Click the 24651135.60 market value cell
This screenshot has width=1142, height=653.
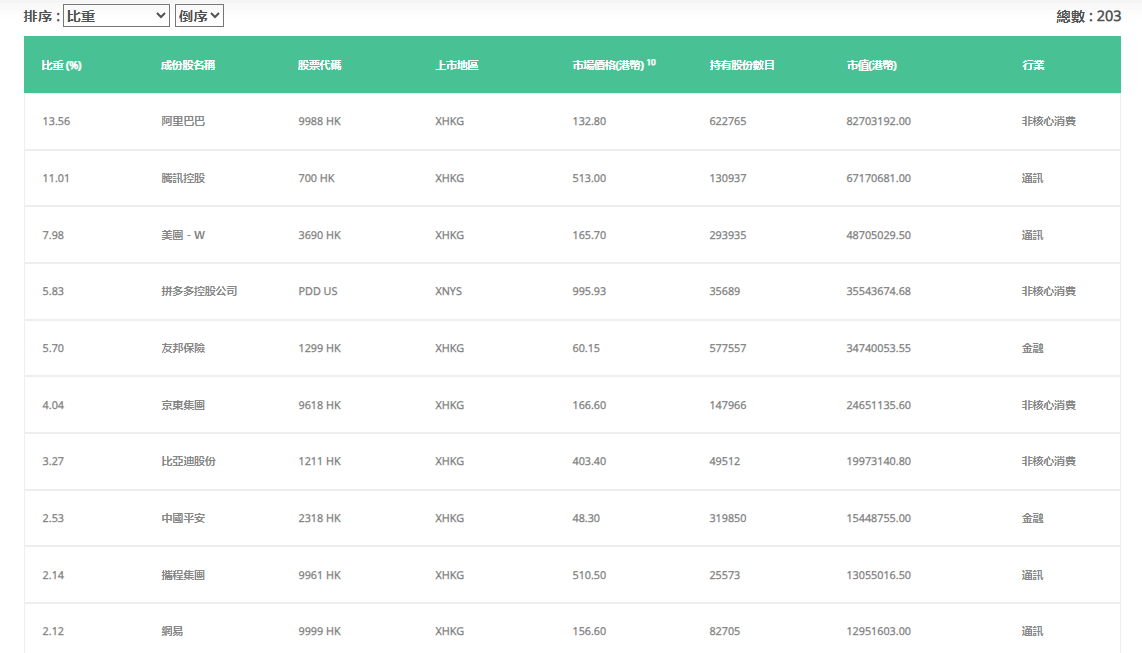point(878,405)
